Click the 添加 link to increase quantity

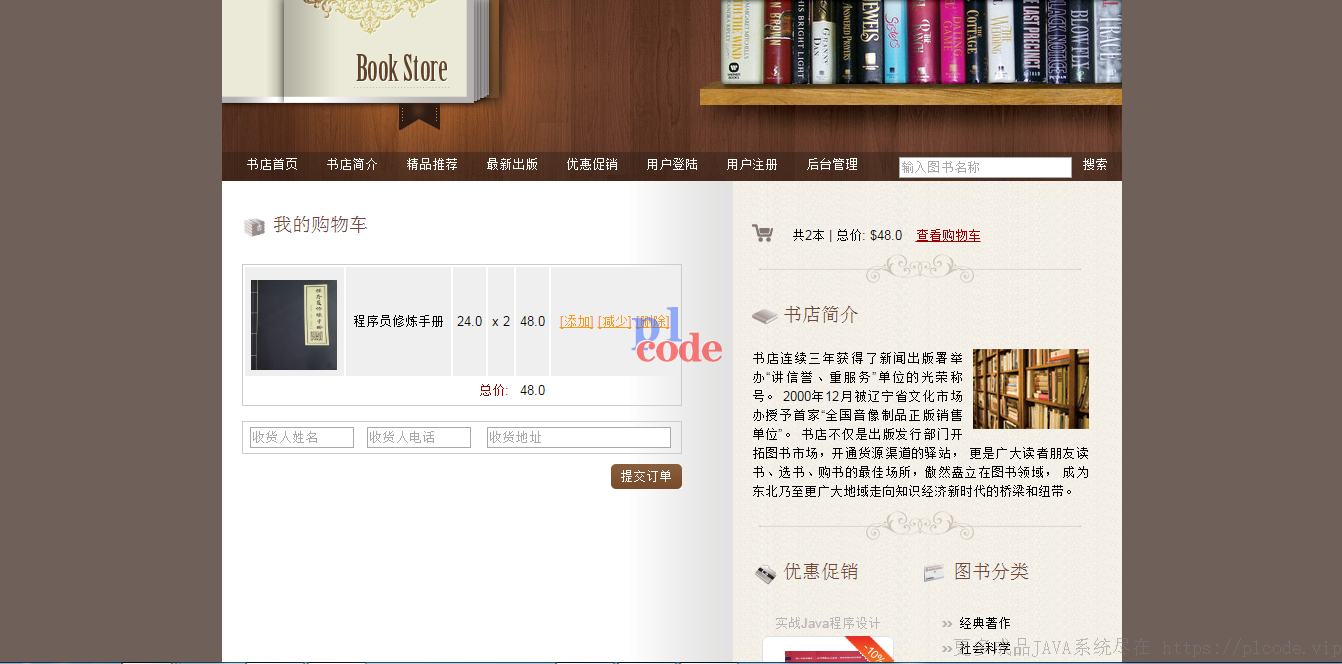pos(577,322)
